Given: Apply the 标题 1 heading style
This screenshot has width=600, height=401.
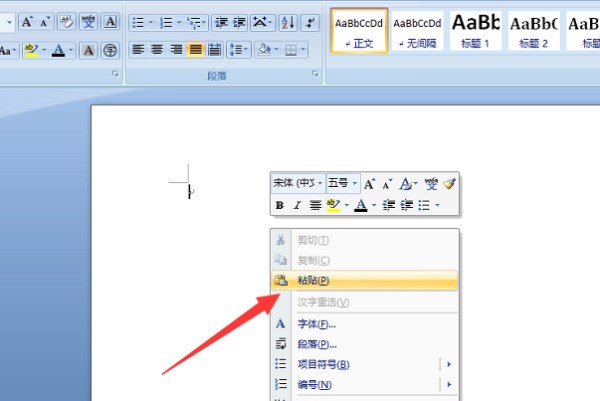Looking at the screenshot, I should (x=476, y=31).
